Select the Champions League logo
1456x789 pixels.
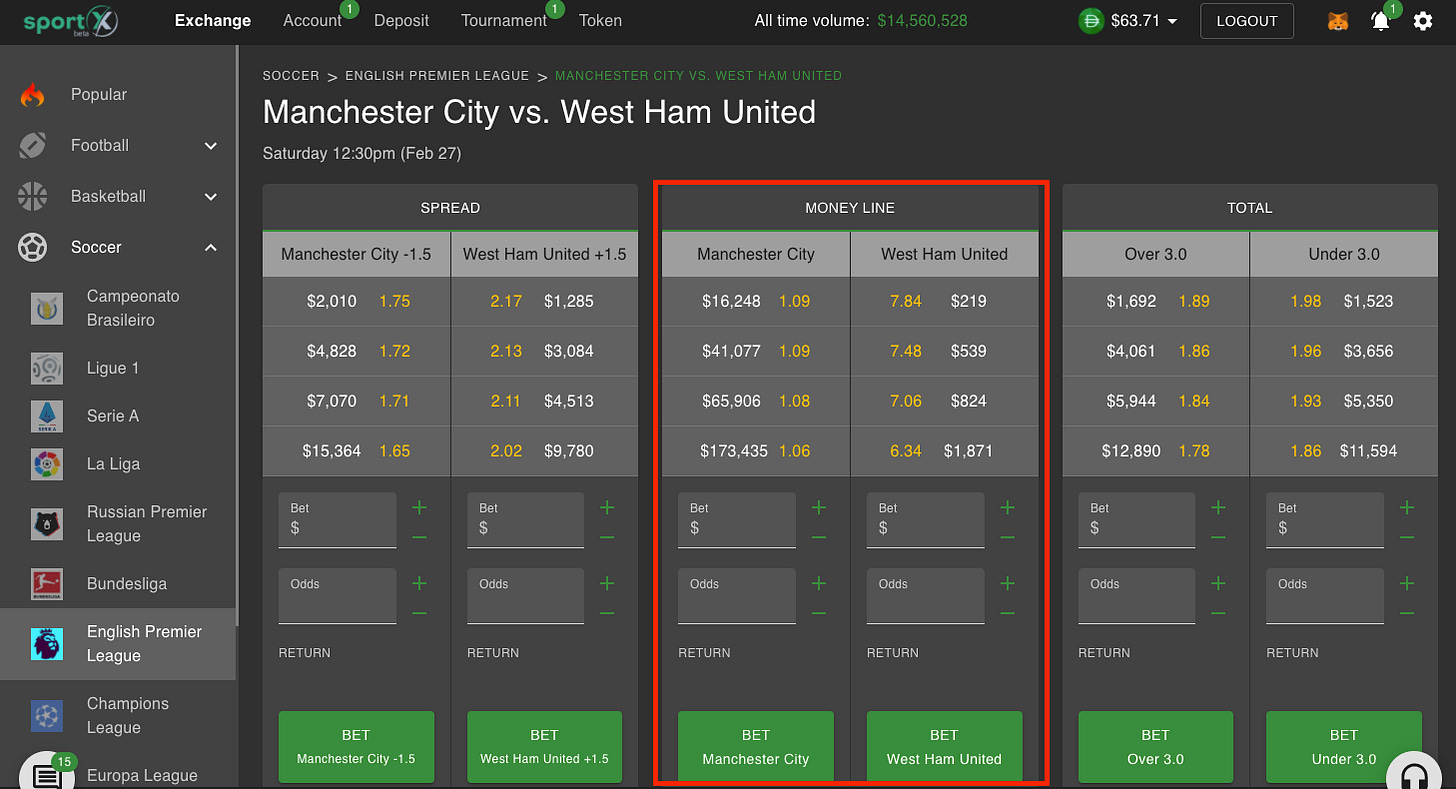point(47,716)
